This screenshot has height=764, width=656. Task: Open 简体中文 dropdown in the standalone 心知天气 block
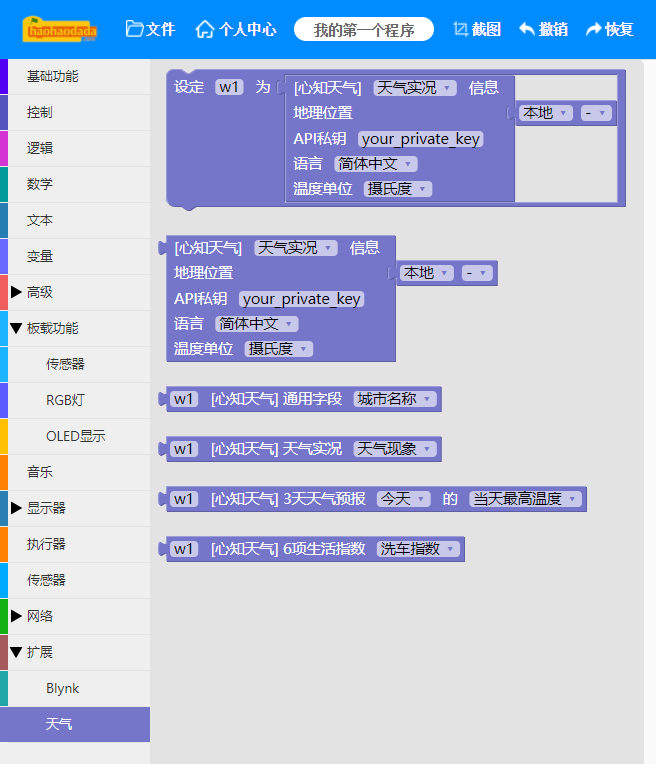click(257, 324)
